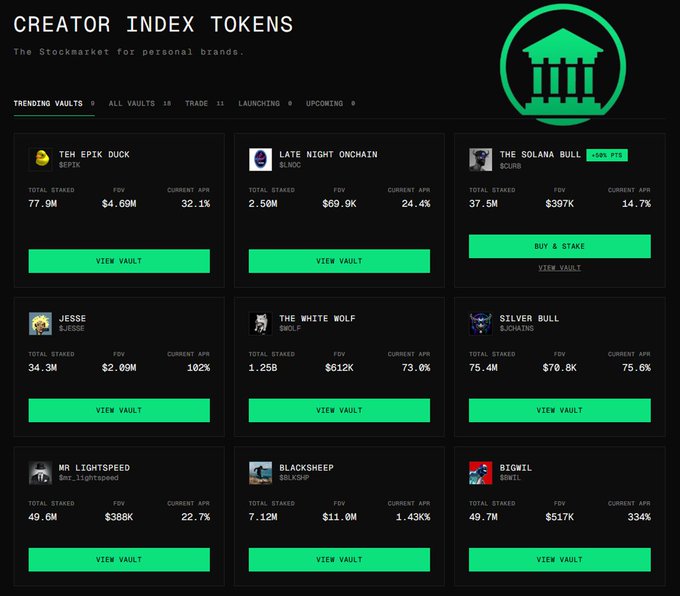Click Buy & Stake on The Solana Bull
Viewport: 680px width, 596px height.
pos(559,246)
